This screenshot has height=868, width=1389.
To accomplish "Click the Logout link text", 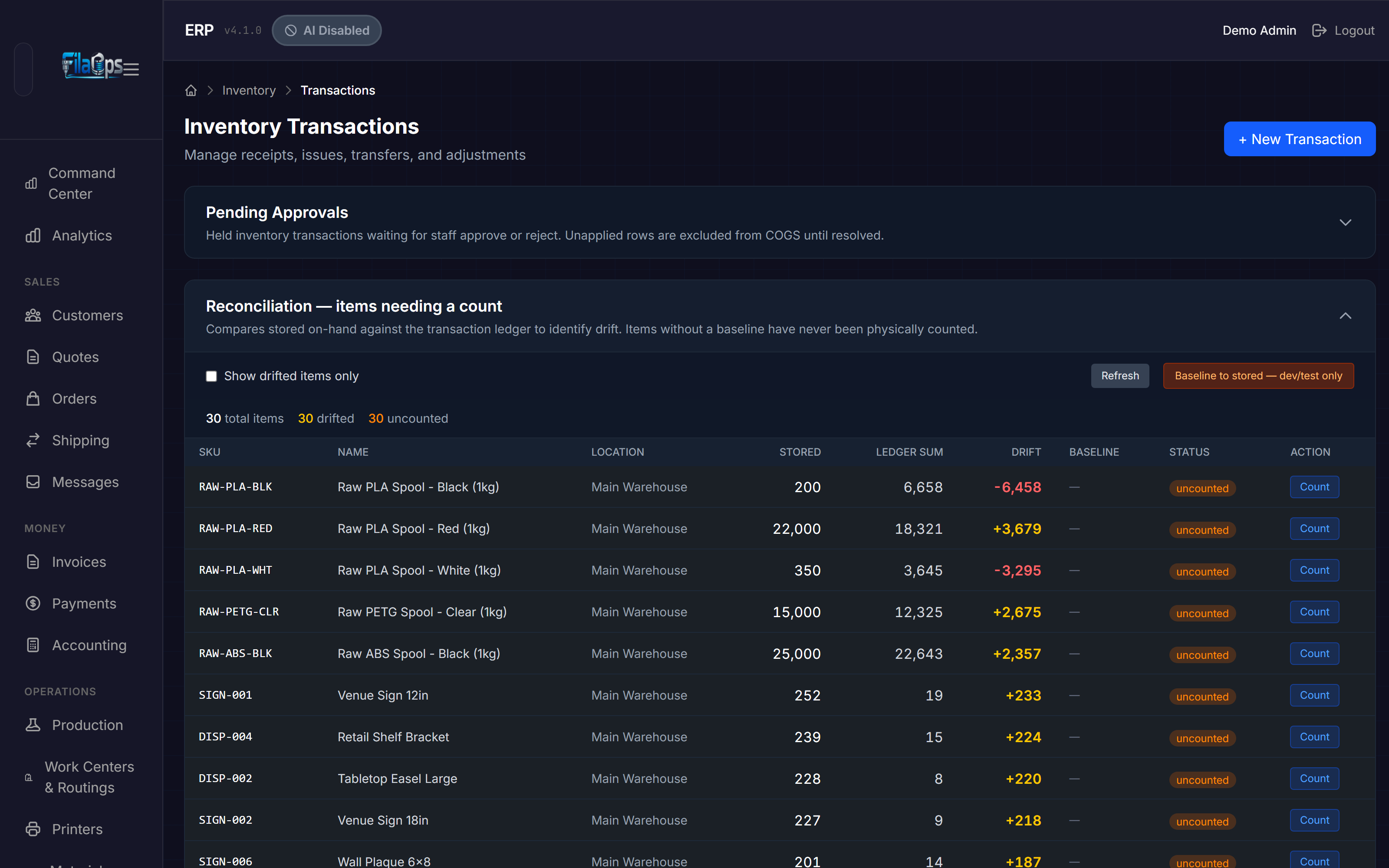I will (1354, 30).
